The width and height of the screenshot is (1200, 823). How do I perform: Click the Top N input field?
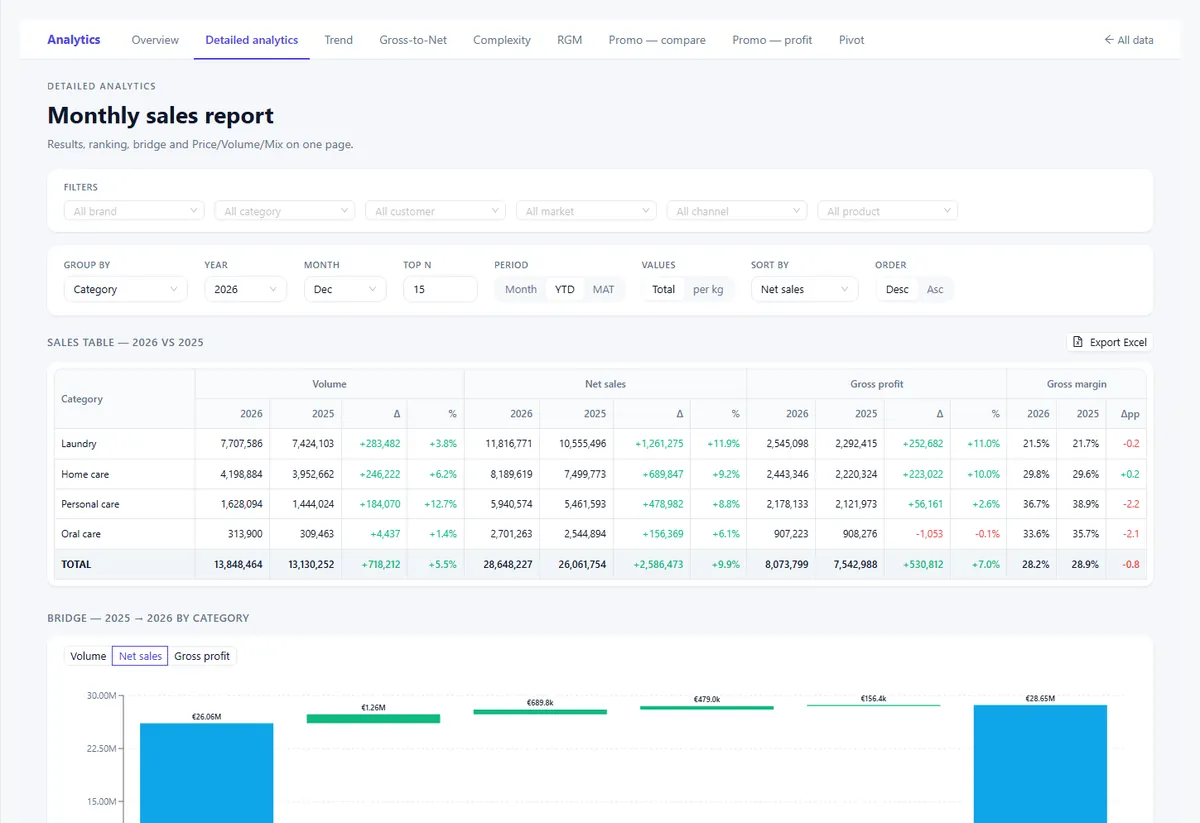coord(440,289)
